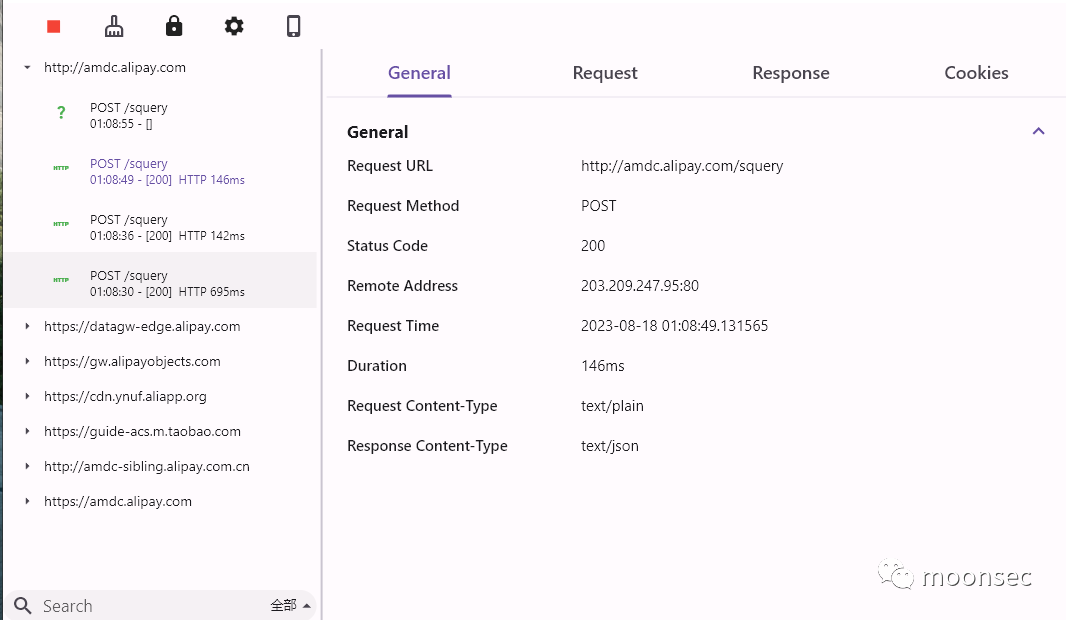The image size is (1066, 620).
Task: Select the 01:08:30 POST /squery request
Action: click(166, 283)
